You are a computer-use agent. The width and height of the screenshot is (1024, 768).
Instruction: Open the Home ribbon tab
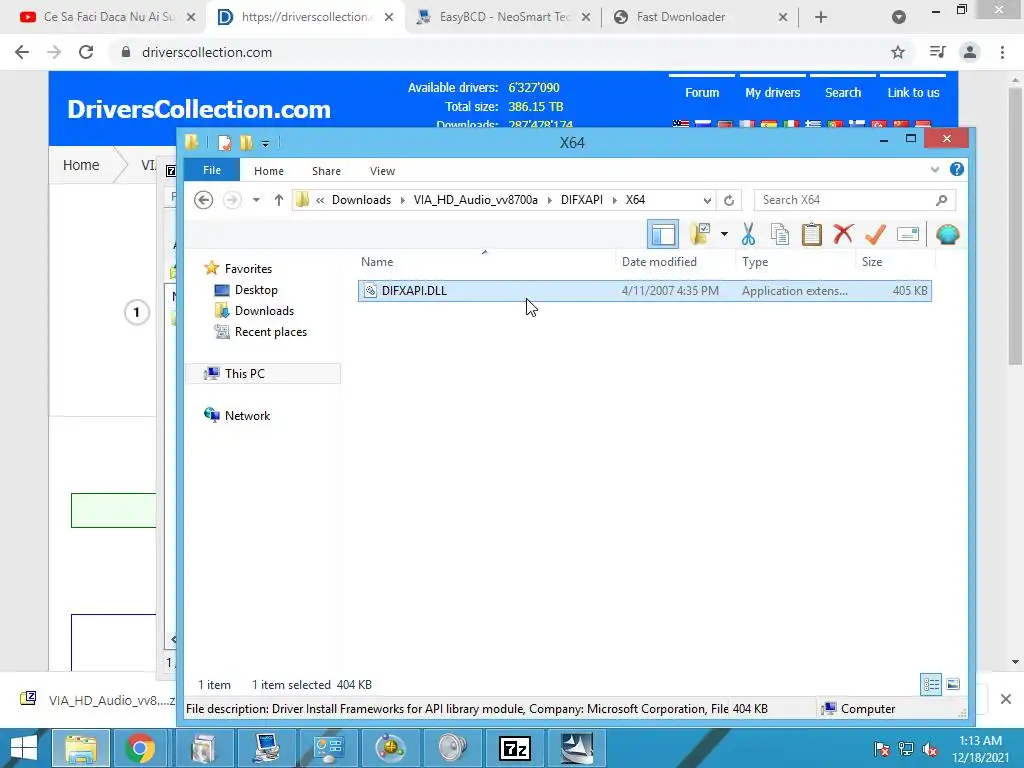tap(268, 170)
